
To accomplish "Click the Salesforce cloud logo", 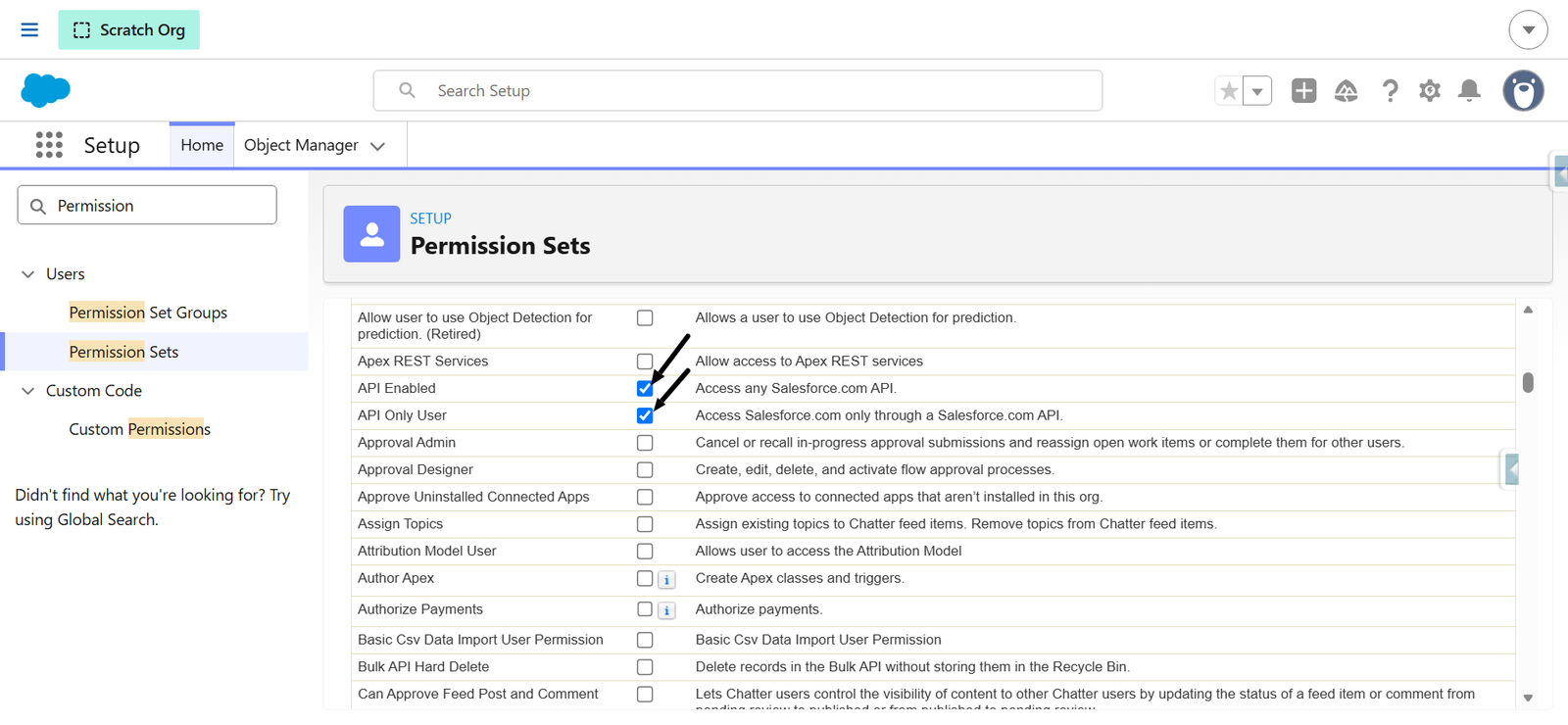I will [45, 90].
